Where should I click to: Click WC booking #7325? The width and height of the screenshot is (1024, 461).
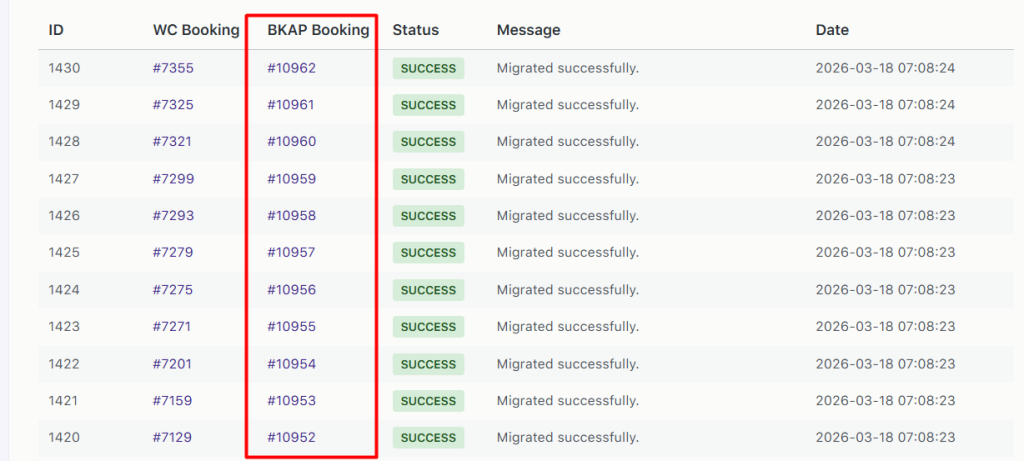click(x=173, y=105)
